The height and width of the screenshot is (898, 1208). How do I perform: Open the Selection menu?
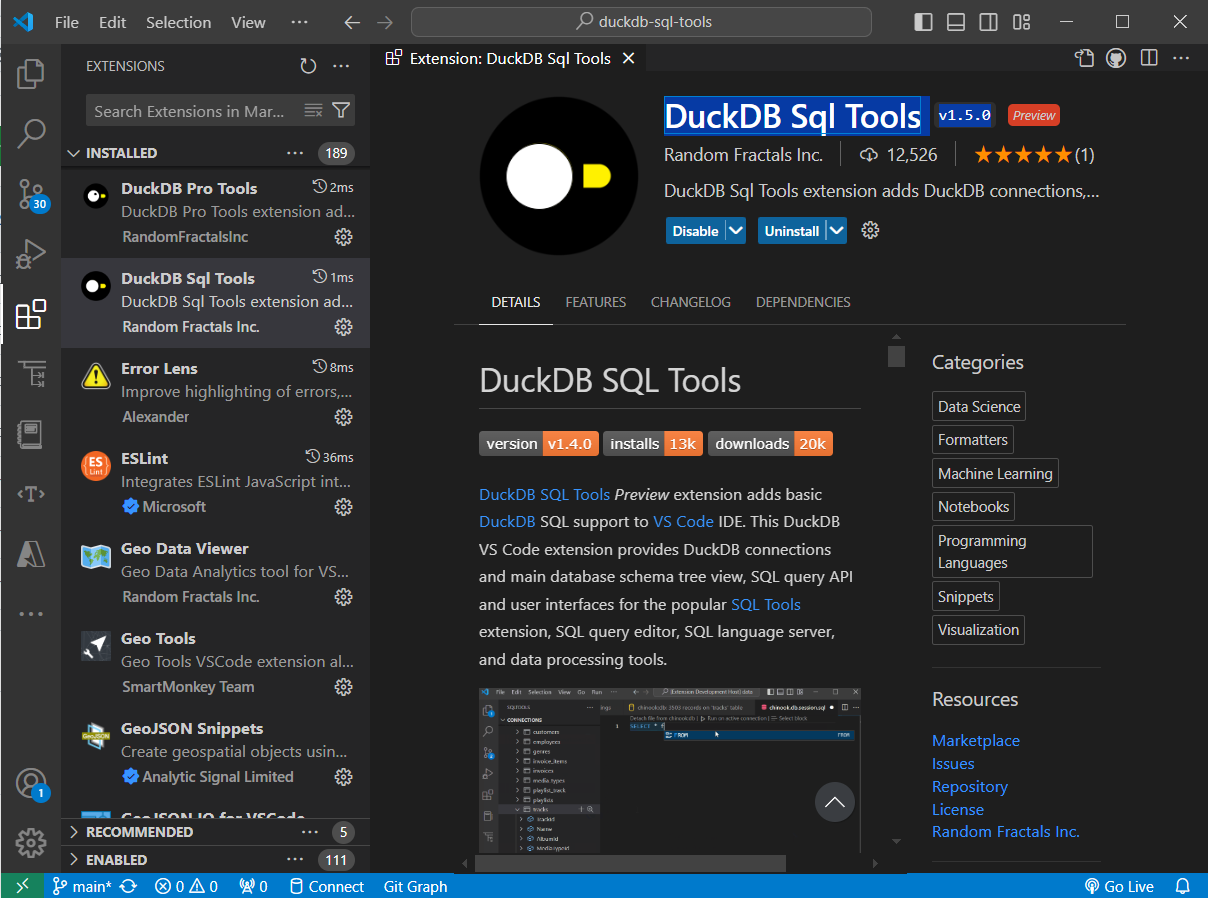click(178, 22)
